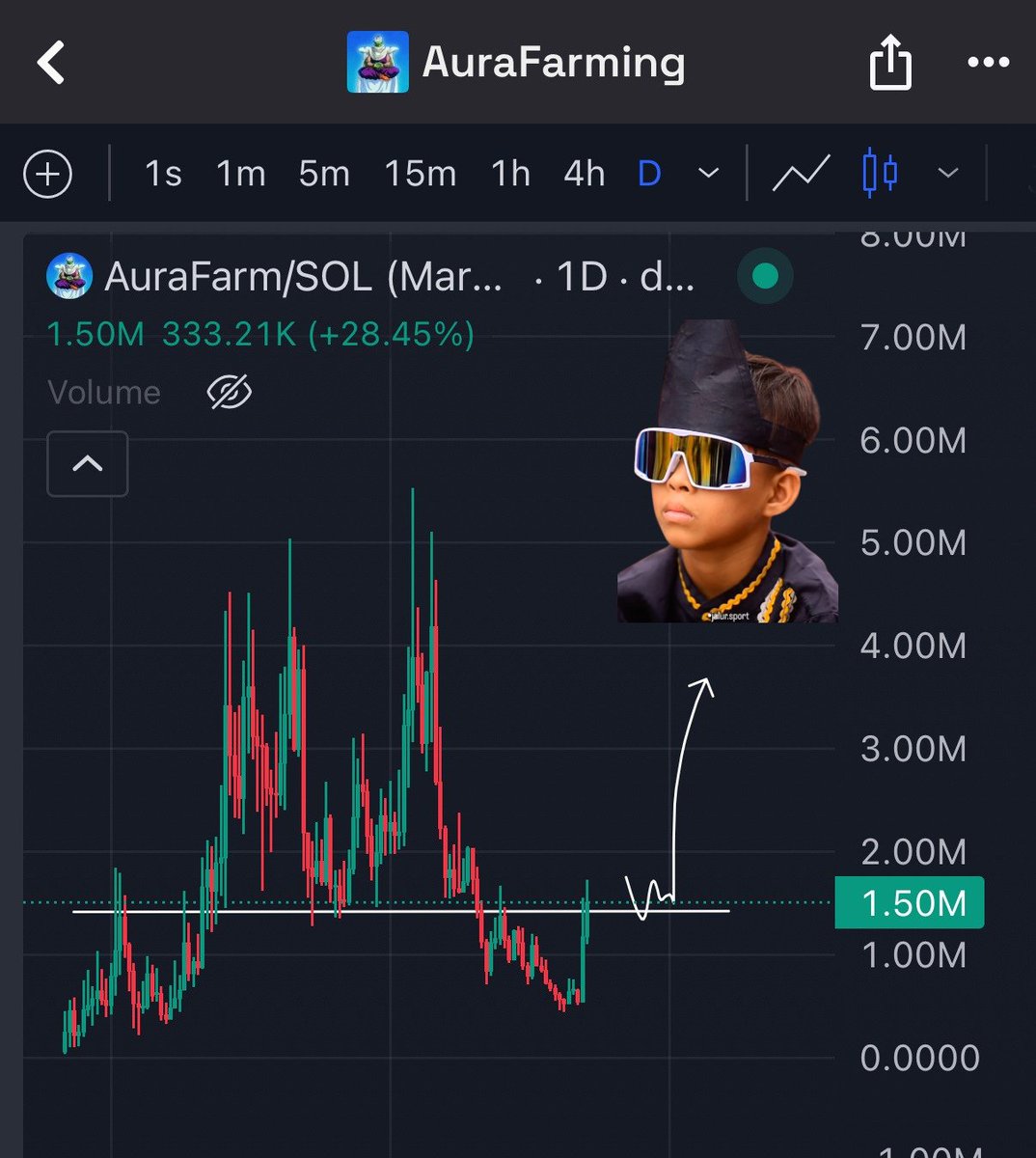1036x1158 pixels.
Task: Tap the 1.50M current price label
Action: click(x=909, y=903)
